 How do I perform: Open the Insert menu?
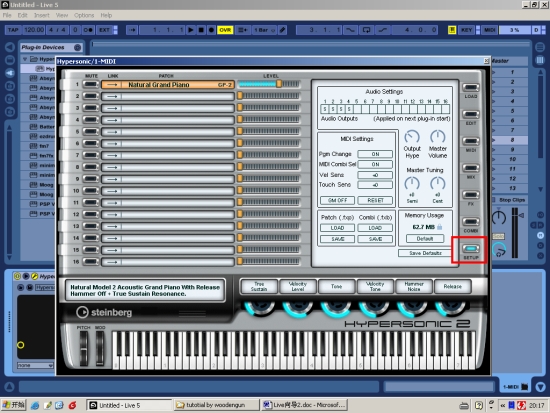(x=41, y=15)
